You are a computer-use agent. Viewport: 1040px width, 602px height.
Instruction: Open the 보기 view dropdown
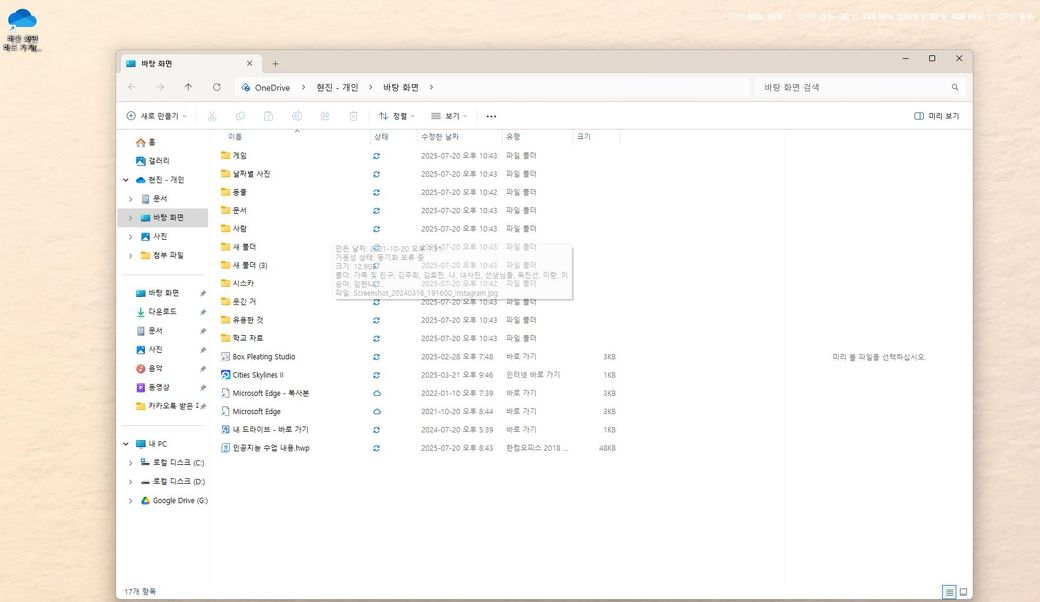click(x=449, y=116)
